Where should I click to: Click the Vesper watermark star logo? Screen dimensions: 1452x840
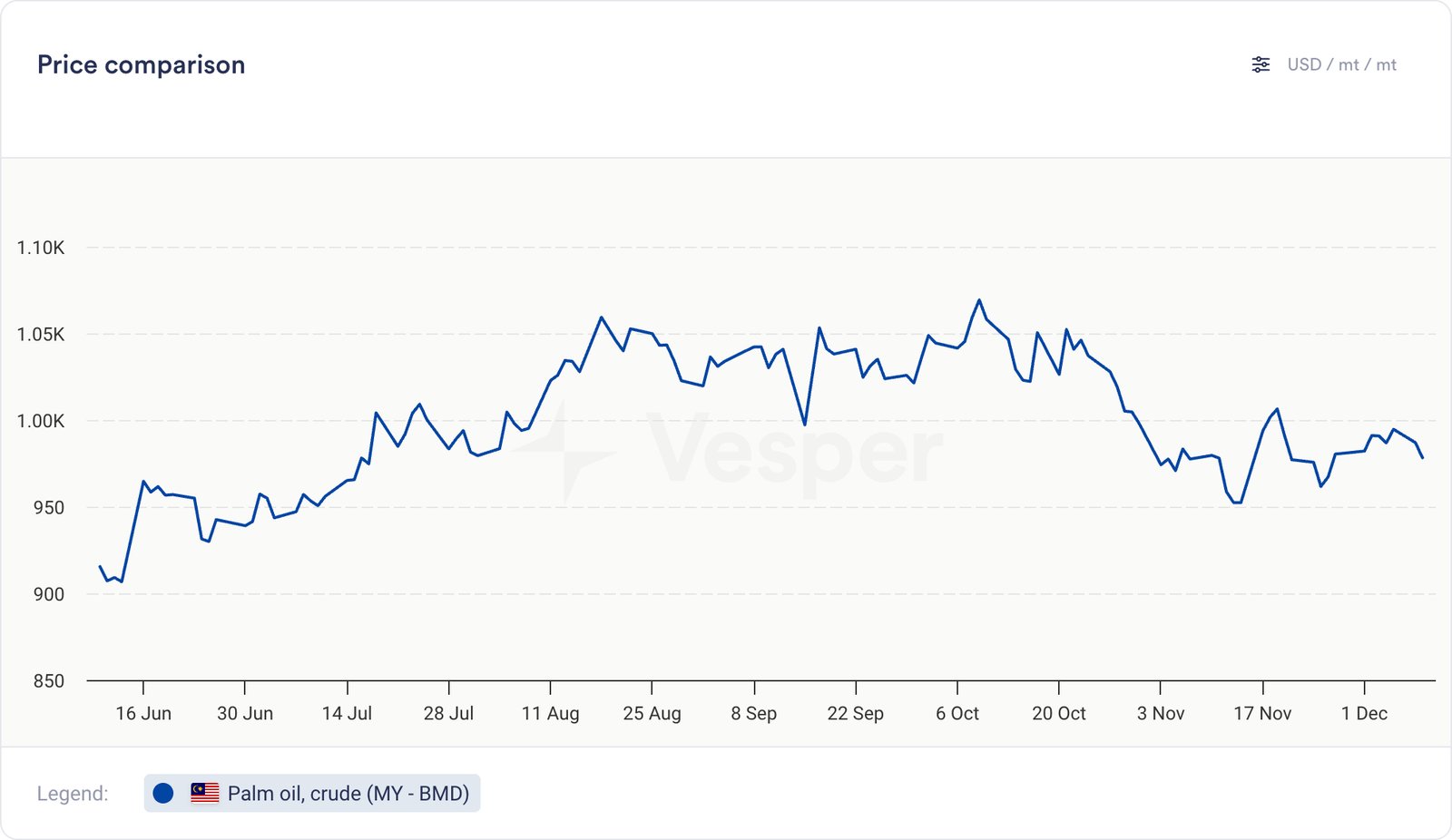pos(564,451)
